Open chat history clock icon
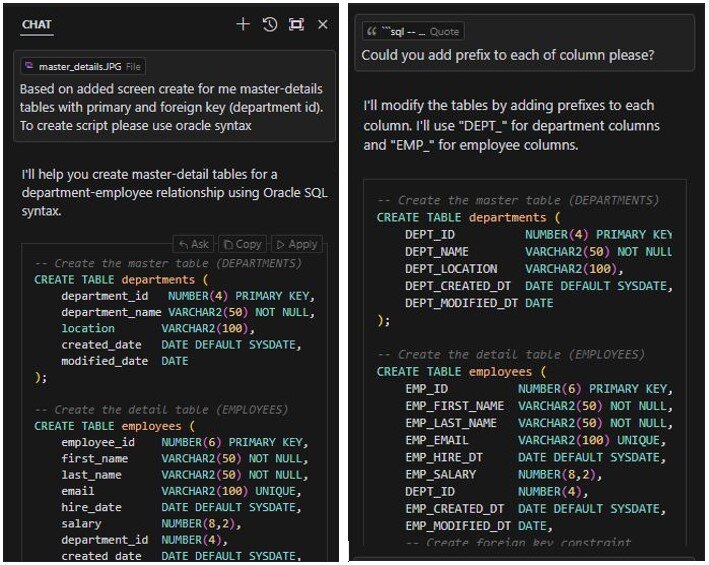This screenshot has height=565, width=709. [269, 24]
